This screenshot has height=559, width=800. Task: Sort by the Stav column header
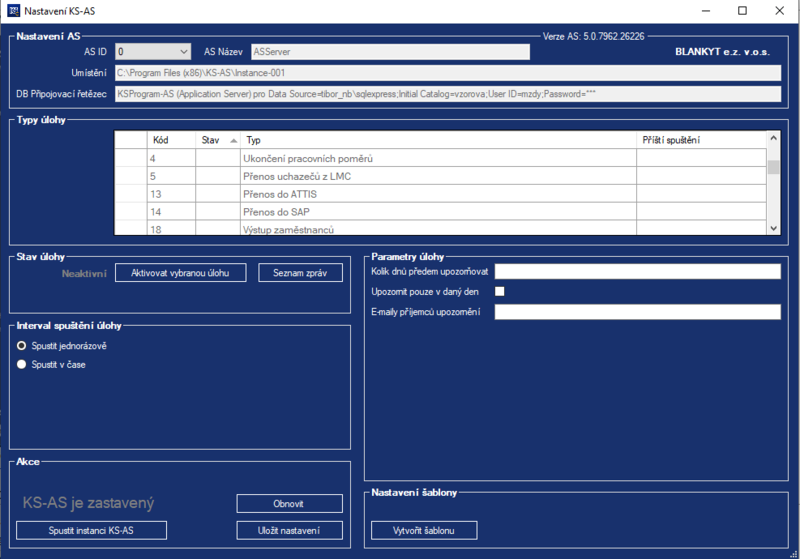click(x=218, y=140)
